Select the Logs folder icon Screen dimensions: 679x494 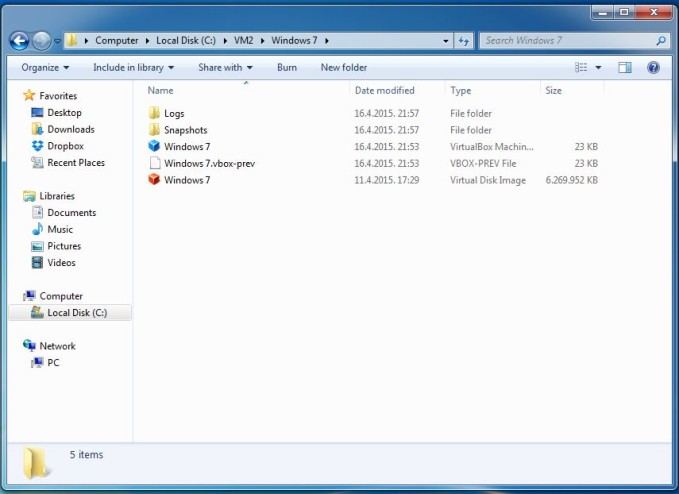click(x=154, y=113)
